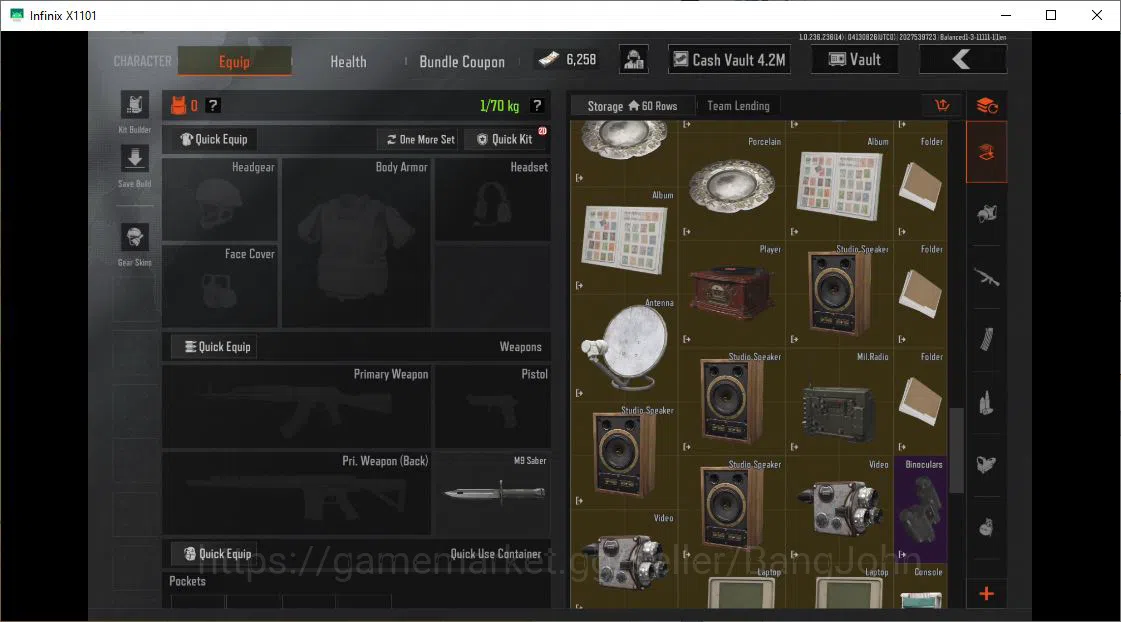Open the Quick Kit button
The width and height of the screenshot is (1121, 622).
pyautogui.click(x=505, y=139)
